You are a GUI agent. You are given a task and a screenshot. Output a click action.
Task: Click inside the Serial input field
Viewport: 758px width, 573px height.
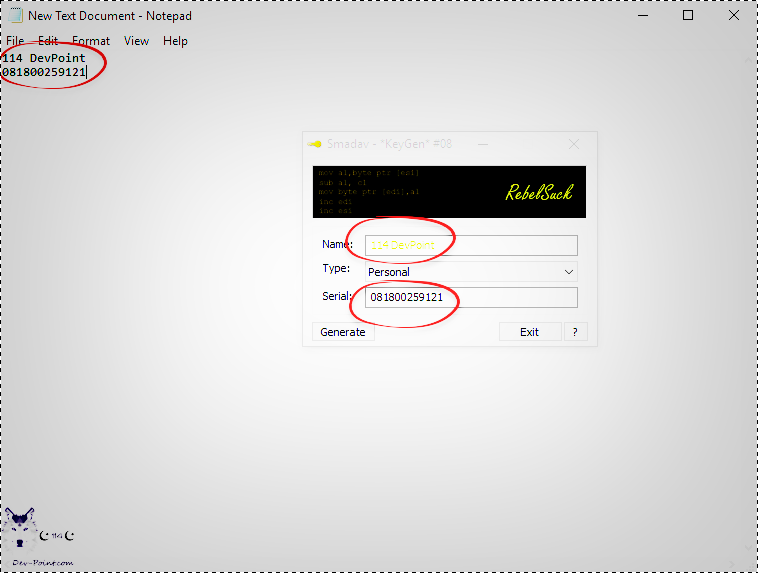[x=470, y=297]
